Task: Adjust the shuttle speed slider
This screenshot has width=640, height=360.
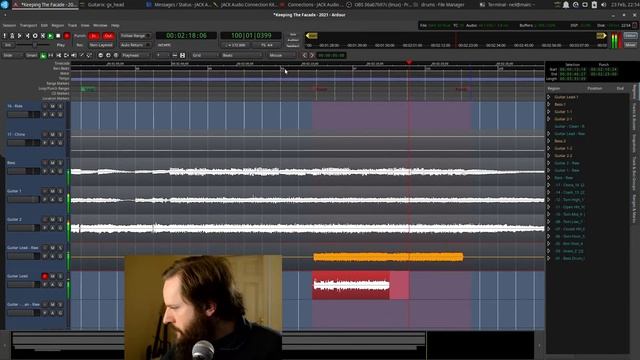Action: 35,45
